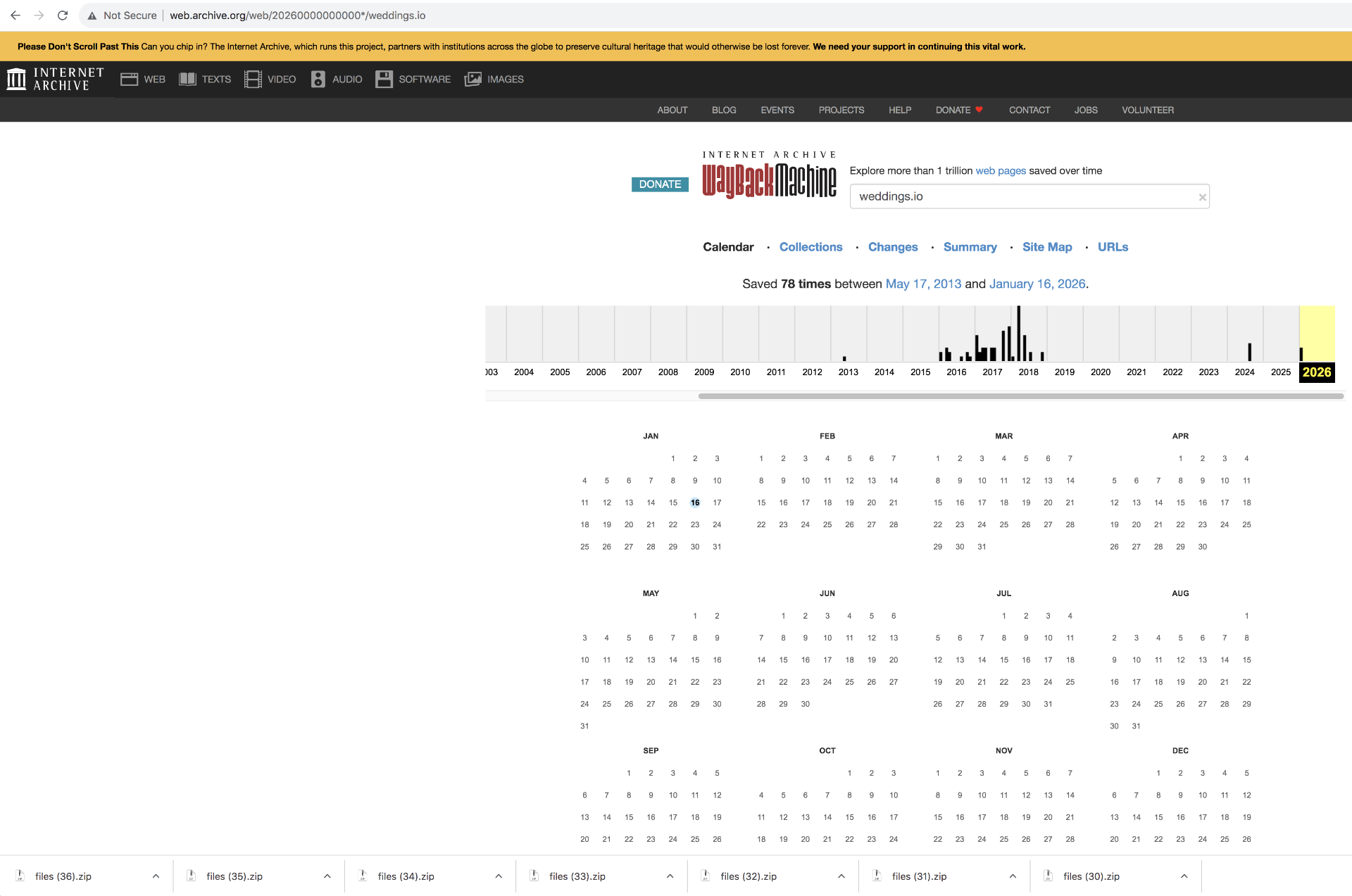Open the Audio speaker icon
This screenshot has height=896, width=1352.
tap(318, 79)
